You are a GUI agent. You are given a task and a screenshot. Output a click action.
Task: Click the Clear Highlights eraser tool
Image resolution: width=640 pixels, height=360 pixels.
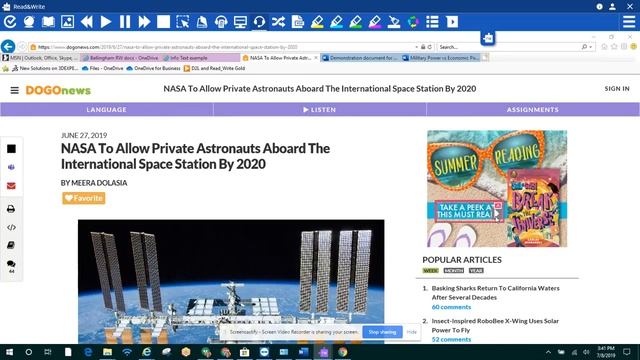(x=394, y=22)
